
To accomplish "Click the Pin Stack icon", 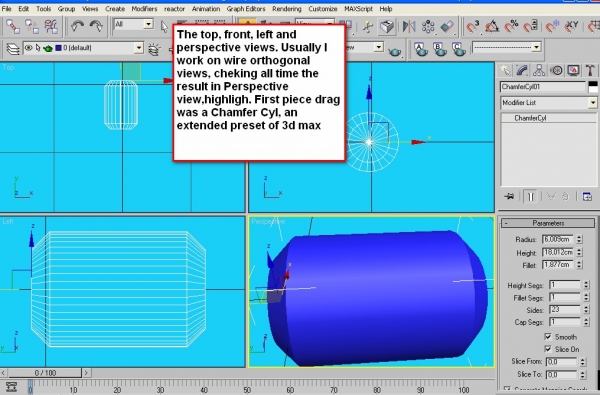I will click(509, 196).
